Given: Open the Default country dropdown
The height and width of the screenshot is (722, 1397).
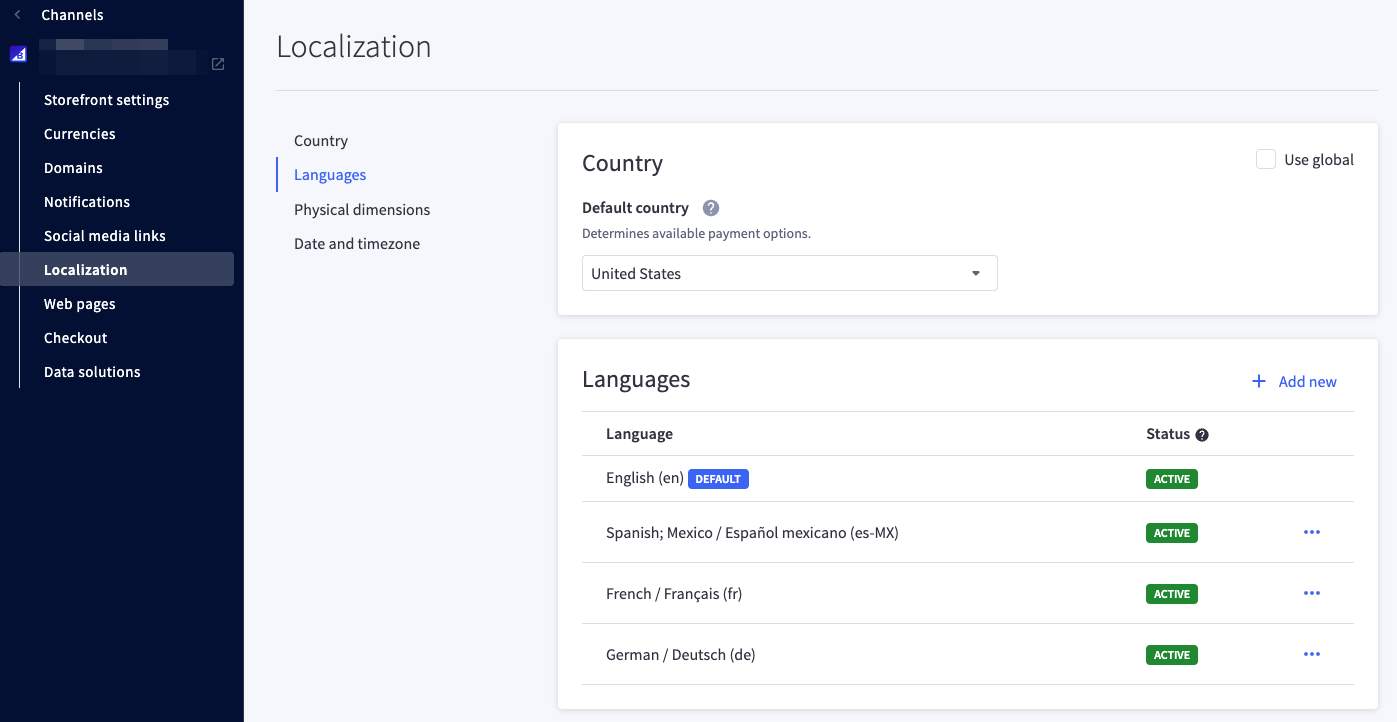Looking at the screenshot, I should click(789, 273).
